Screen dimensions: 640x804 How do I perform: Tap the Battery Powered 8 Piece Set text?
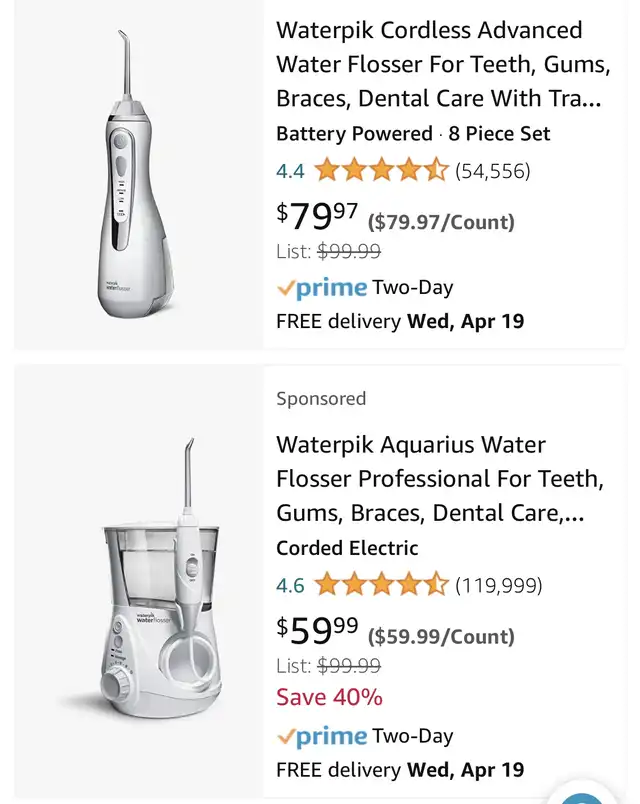413,134
